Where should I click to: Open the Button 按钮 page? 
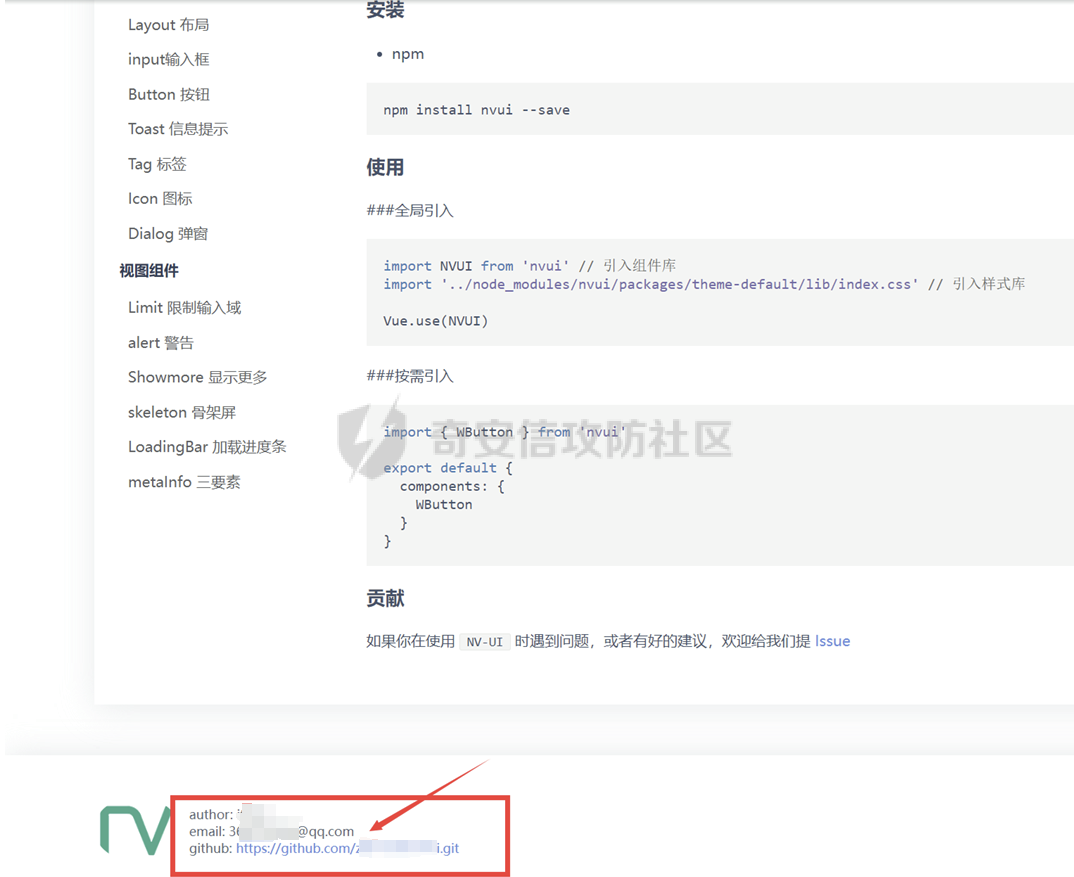tap(168, 95)
